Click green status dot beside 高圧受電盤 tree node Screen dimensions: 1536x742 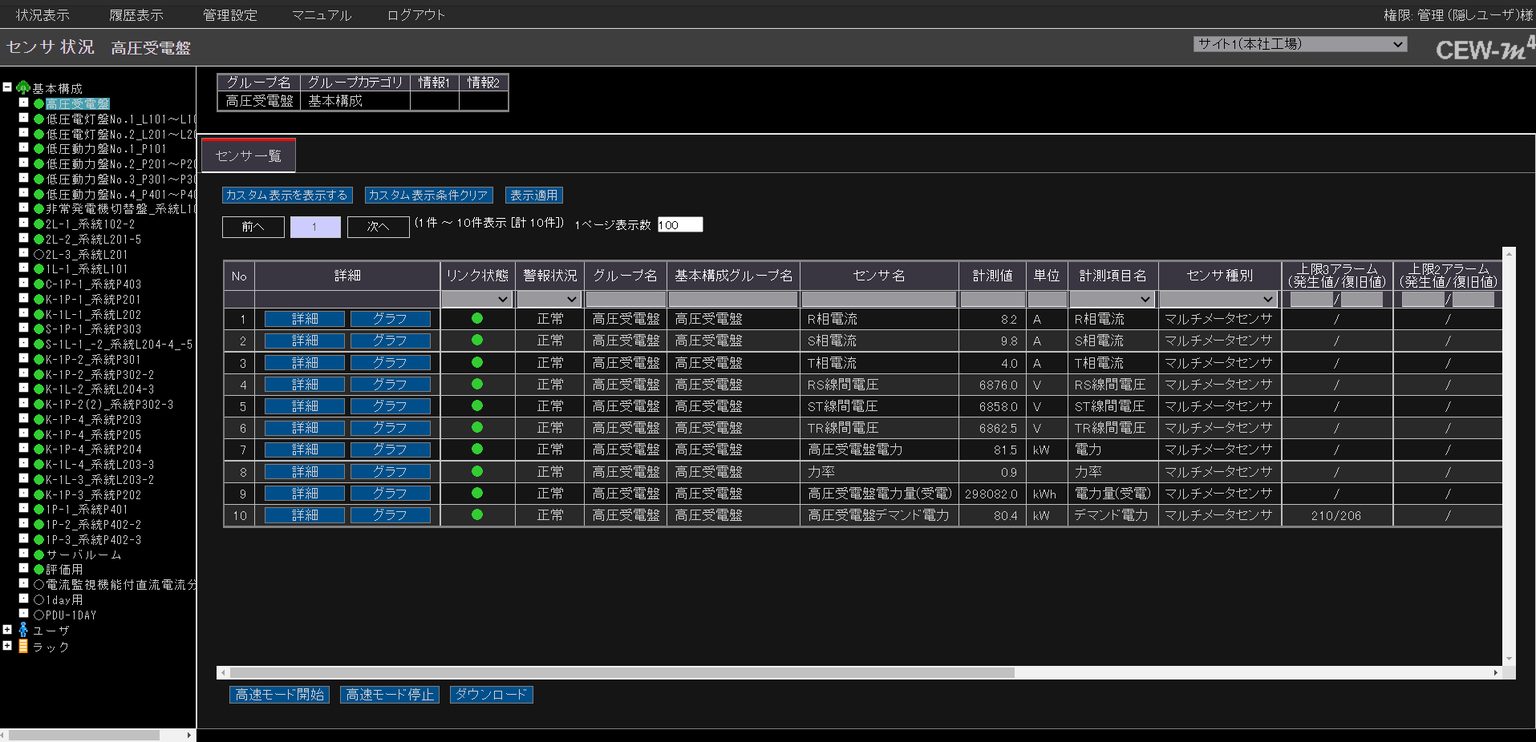39,104
